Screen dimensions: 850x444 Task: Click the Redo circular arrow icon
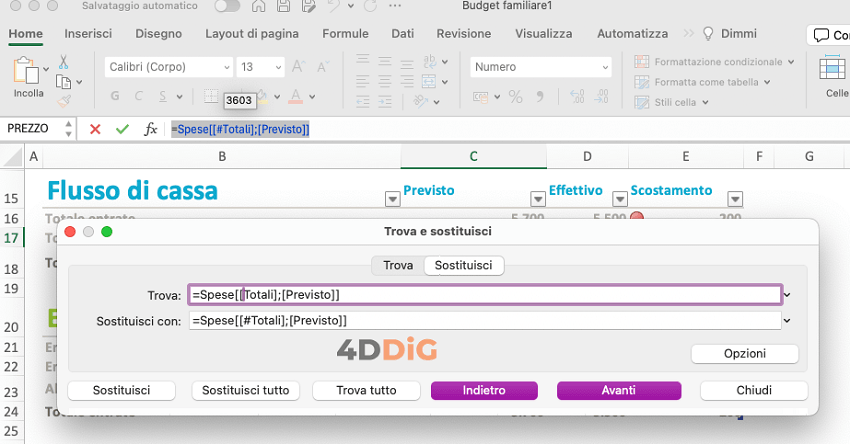point(370,6)
